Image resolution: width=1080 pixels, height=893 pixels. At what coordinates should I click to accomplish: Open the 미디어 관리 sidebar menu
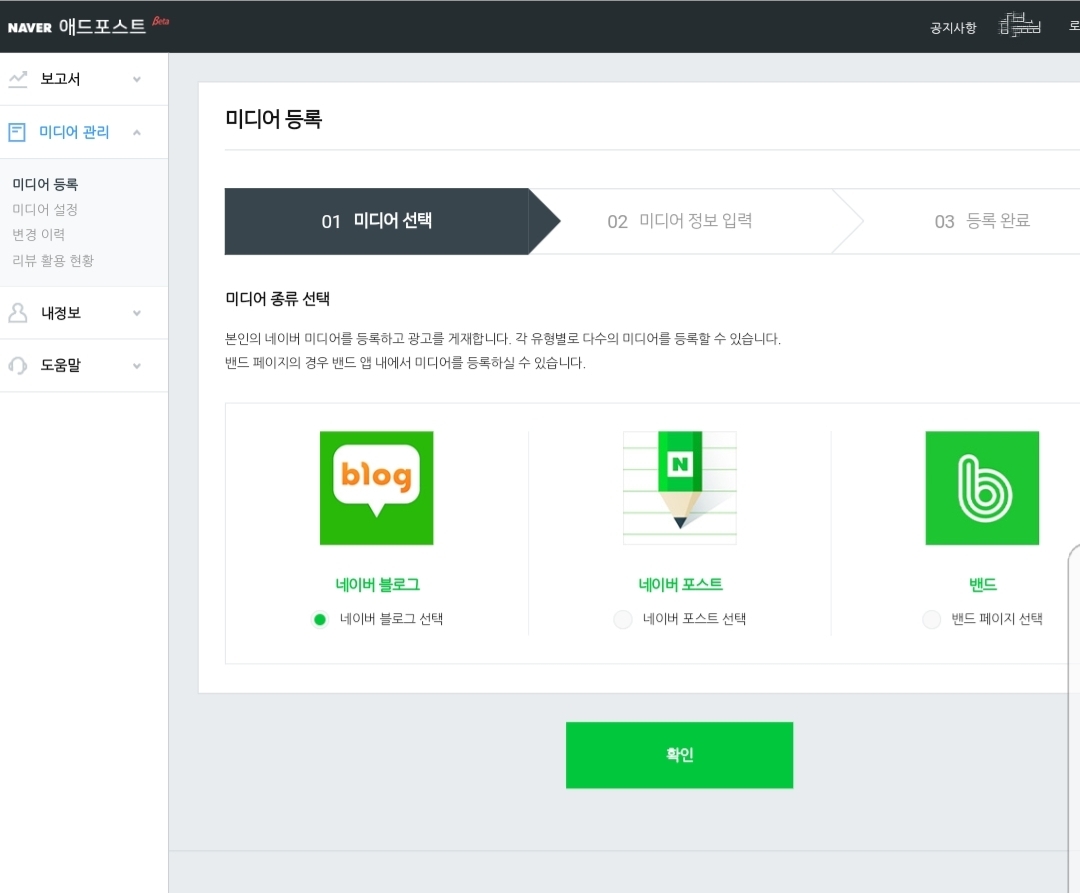[84, 132]
